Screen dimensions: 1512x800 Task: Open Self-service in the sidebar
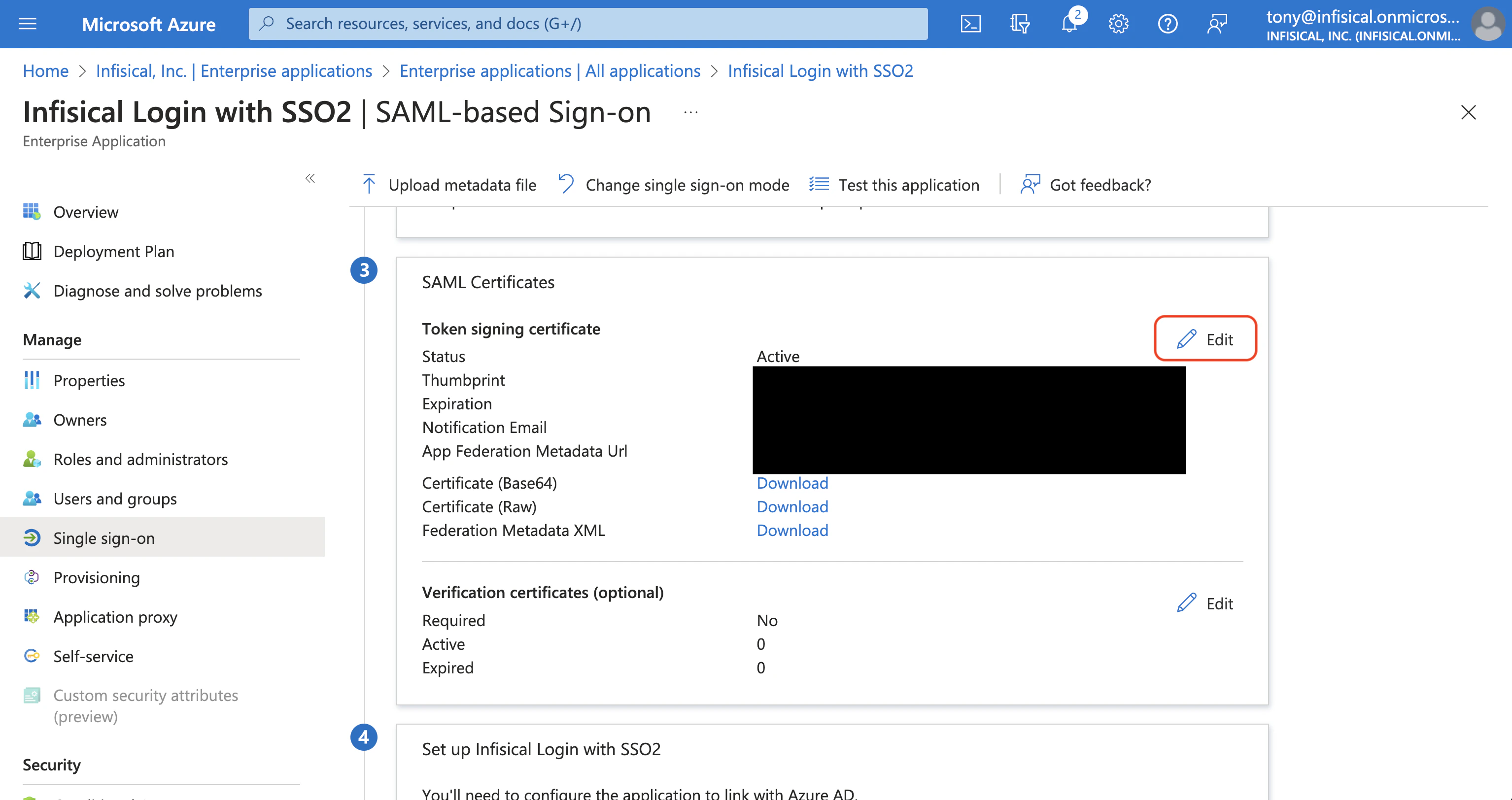pos(93,656)
